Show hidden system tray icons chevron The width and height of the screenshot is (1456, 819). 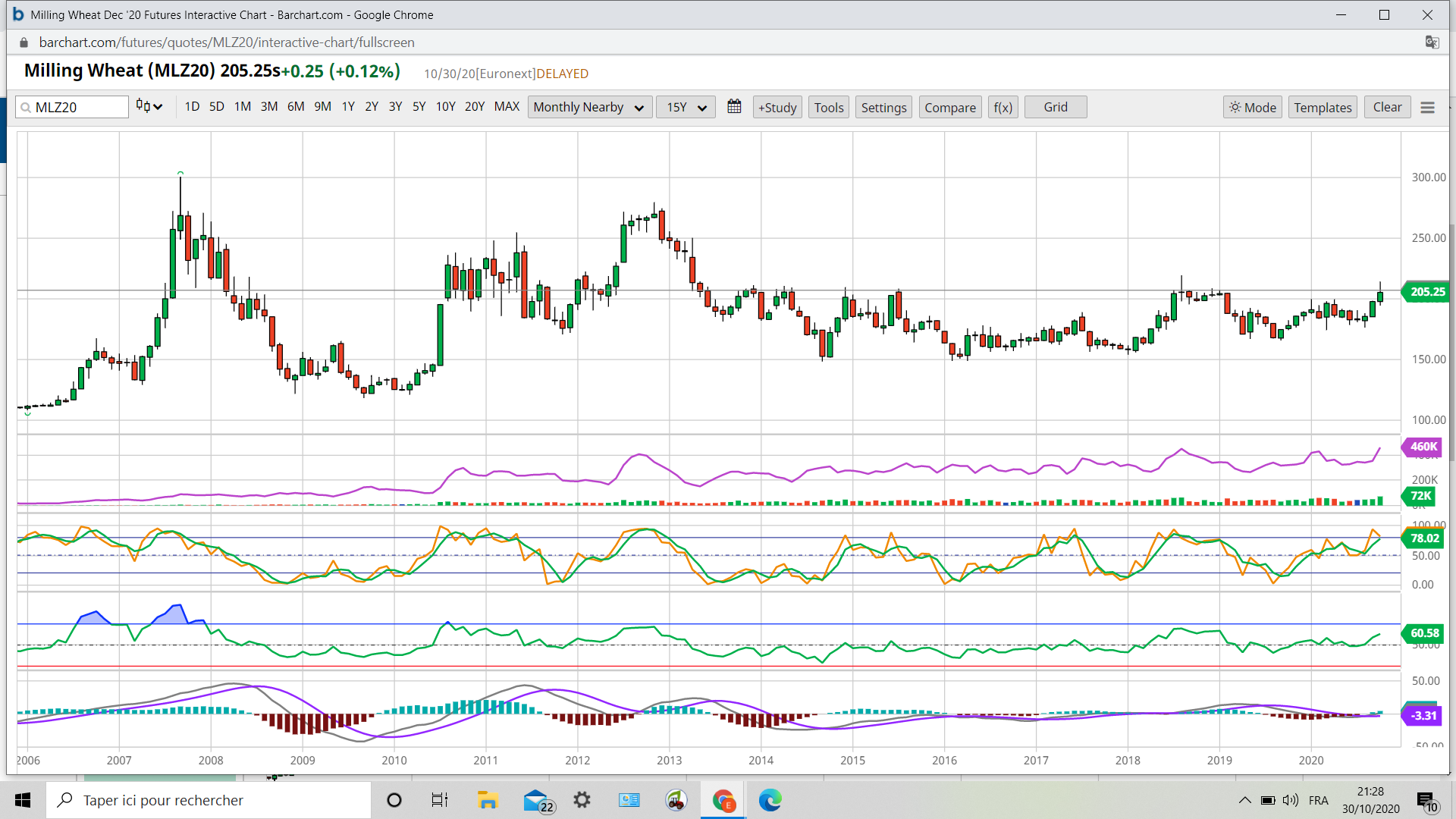1245,800
